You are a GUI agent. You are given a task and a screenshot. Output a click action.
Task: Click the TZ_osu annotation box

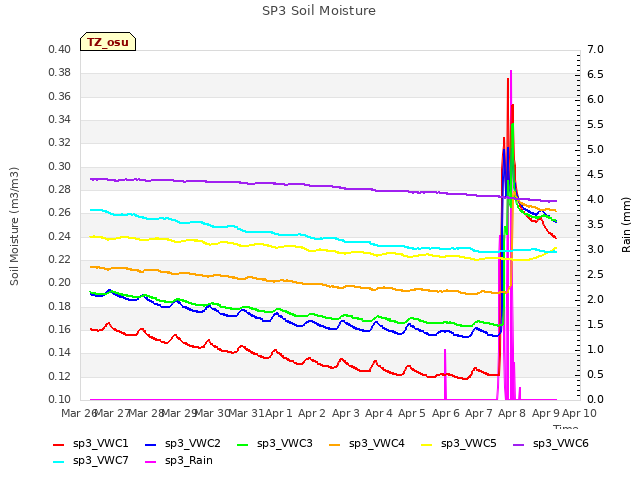[x=108, y=42]
